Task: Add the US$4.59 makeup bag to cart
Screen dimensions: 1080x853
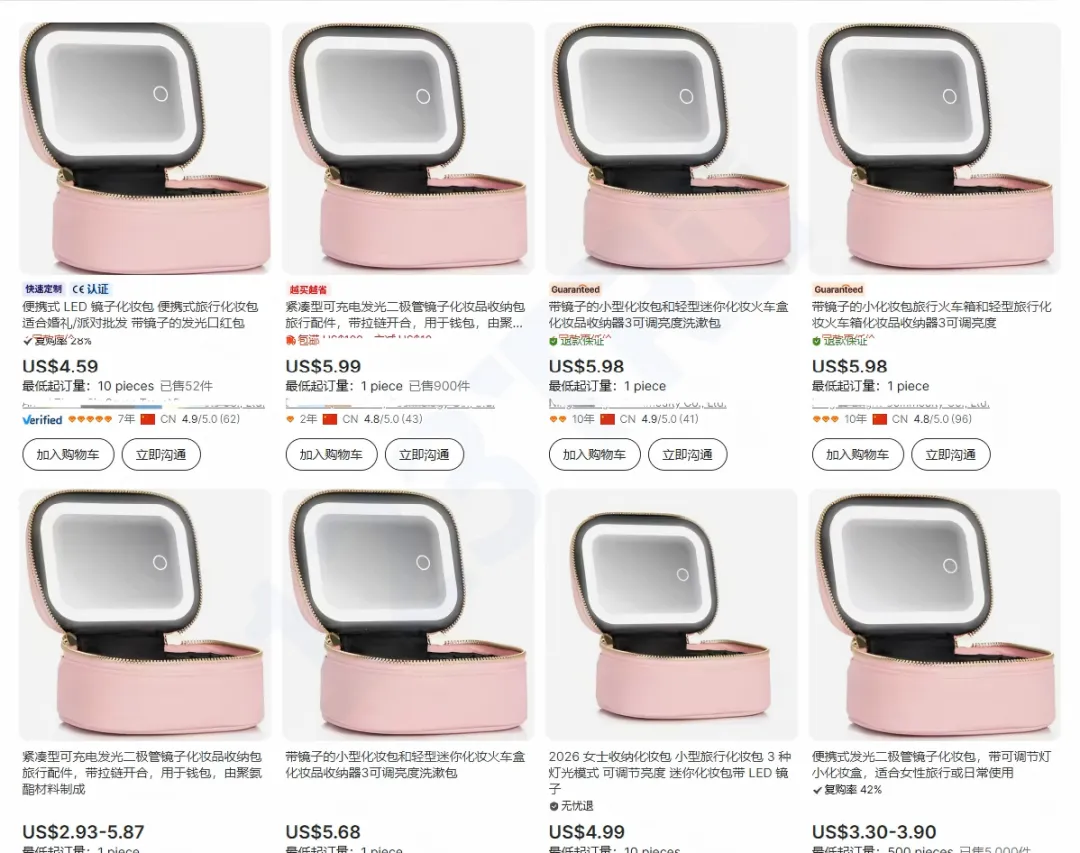Action: [68, 455]
